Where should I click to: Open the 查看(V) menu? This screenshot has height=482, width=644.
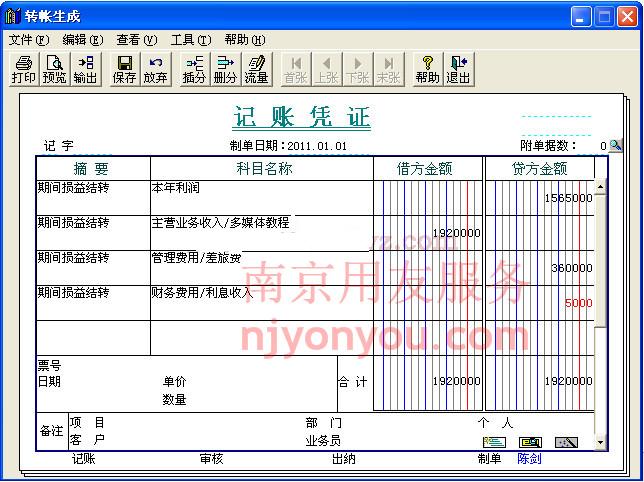click(x=136, y=40)
